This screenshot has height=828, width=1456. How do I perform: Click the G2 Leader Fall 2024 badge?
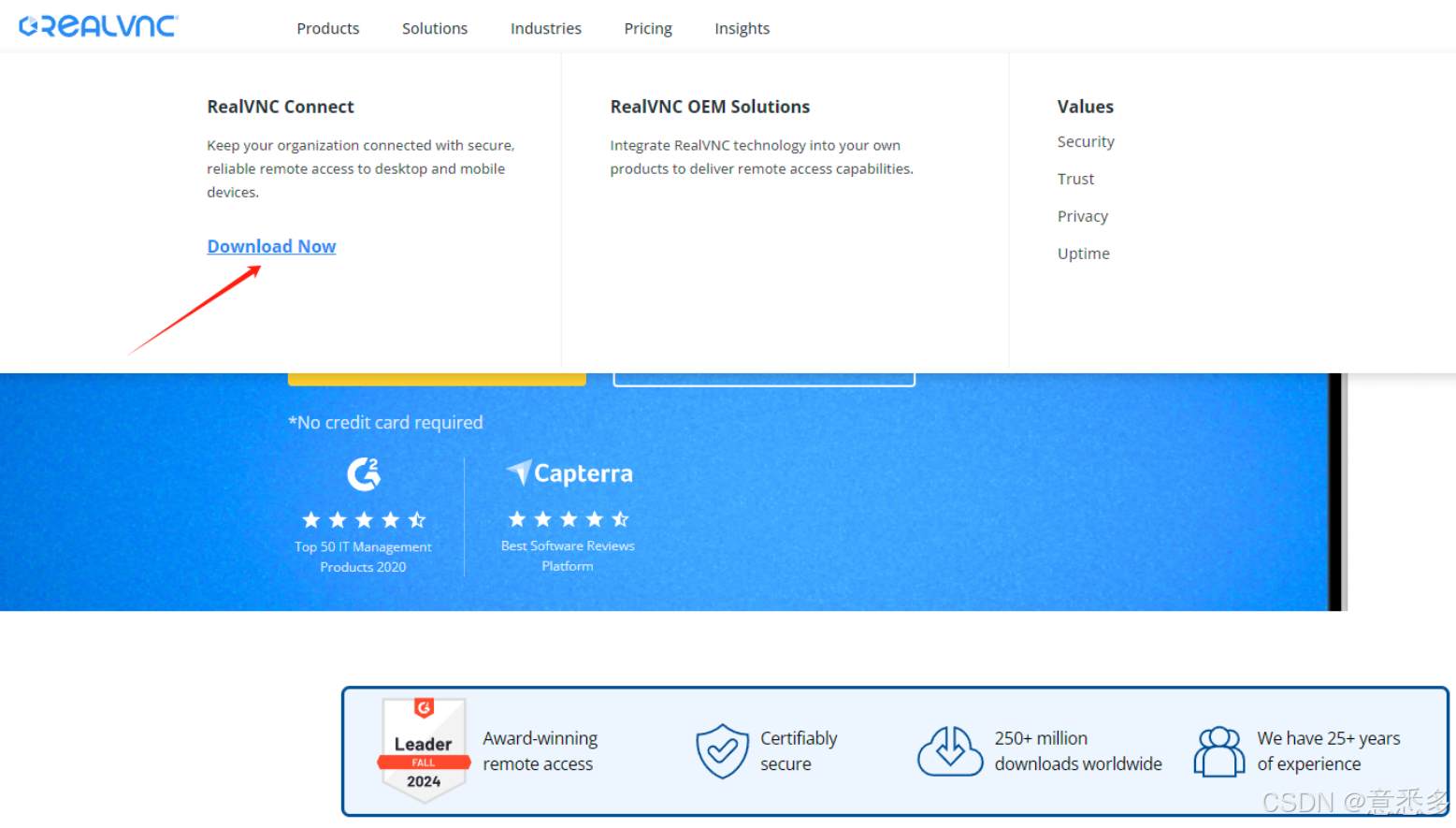[x=424, y=750]
